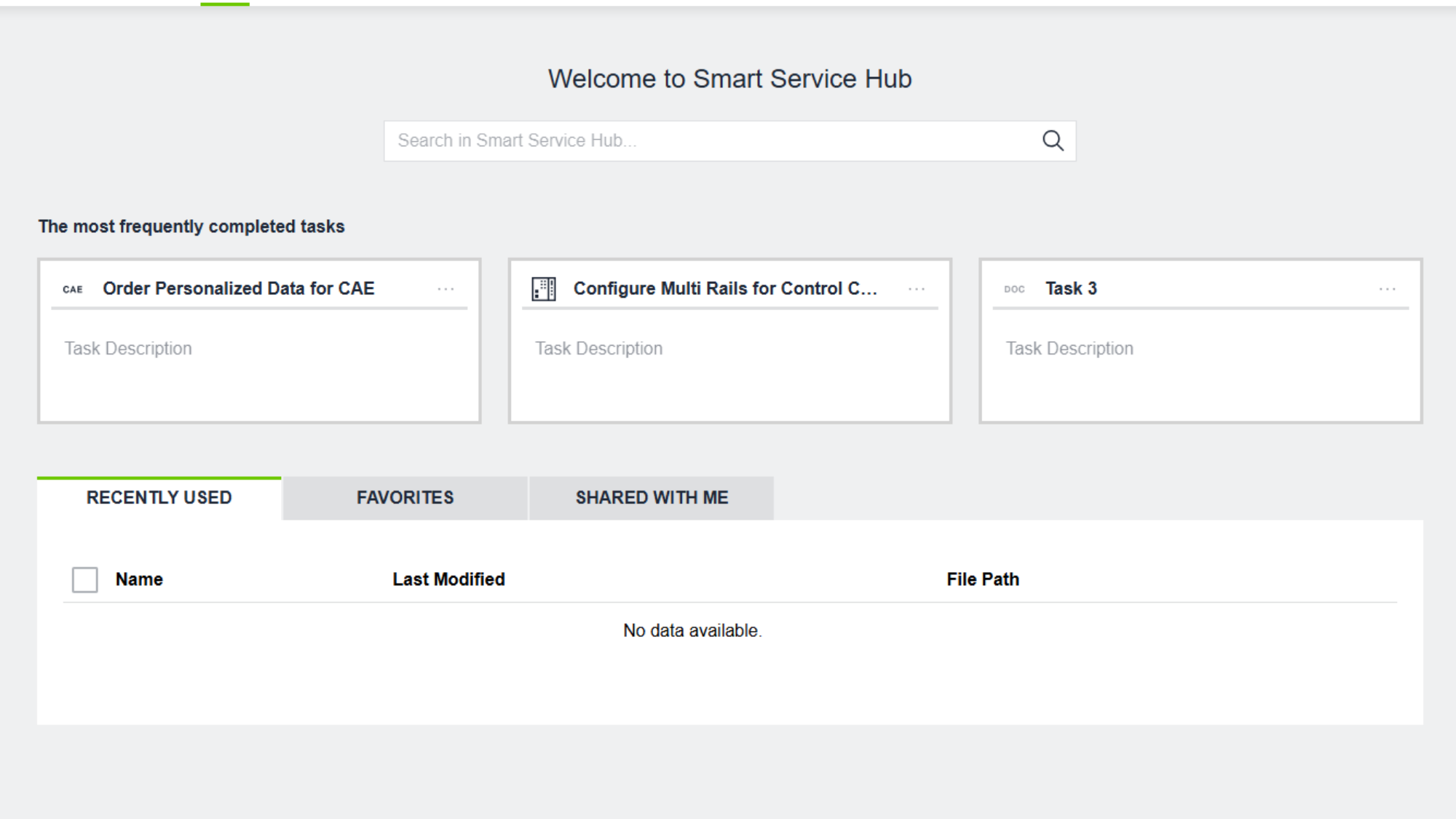Click Task Description text in first card

pyautogui.click(x=128, y=349)
